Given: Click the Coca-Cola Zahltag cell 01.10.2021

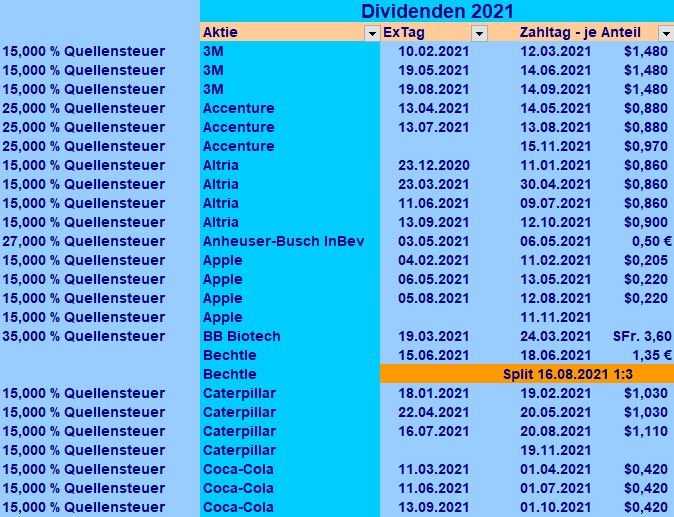Looking at the screenshot, I should (555, 507).
